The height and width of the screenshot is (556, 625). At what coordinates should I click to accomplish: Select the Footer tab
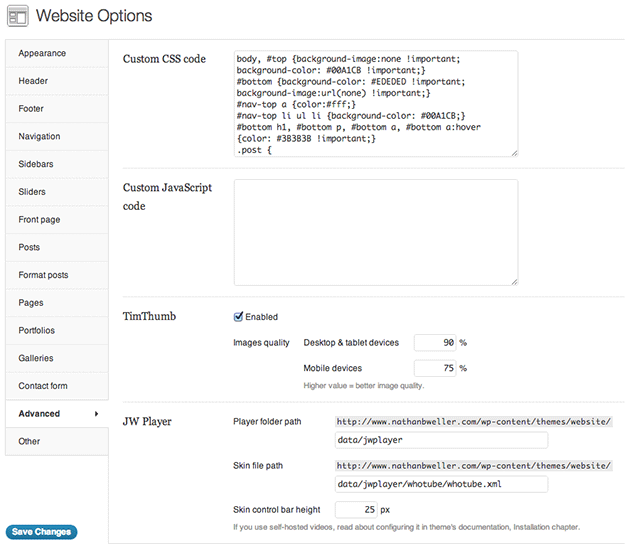coord(31,108)
